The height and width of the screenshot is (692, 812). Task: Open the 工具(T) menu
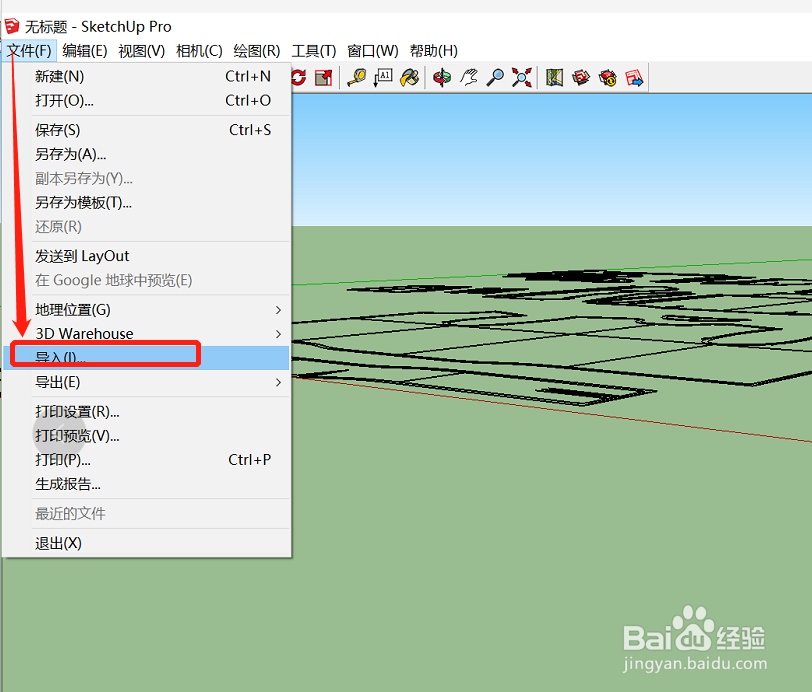(313, 51)
